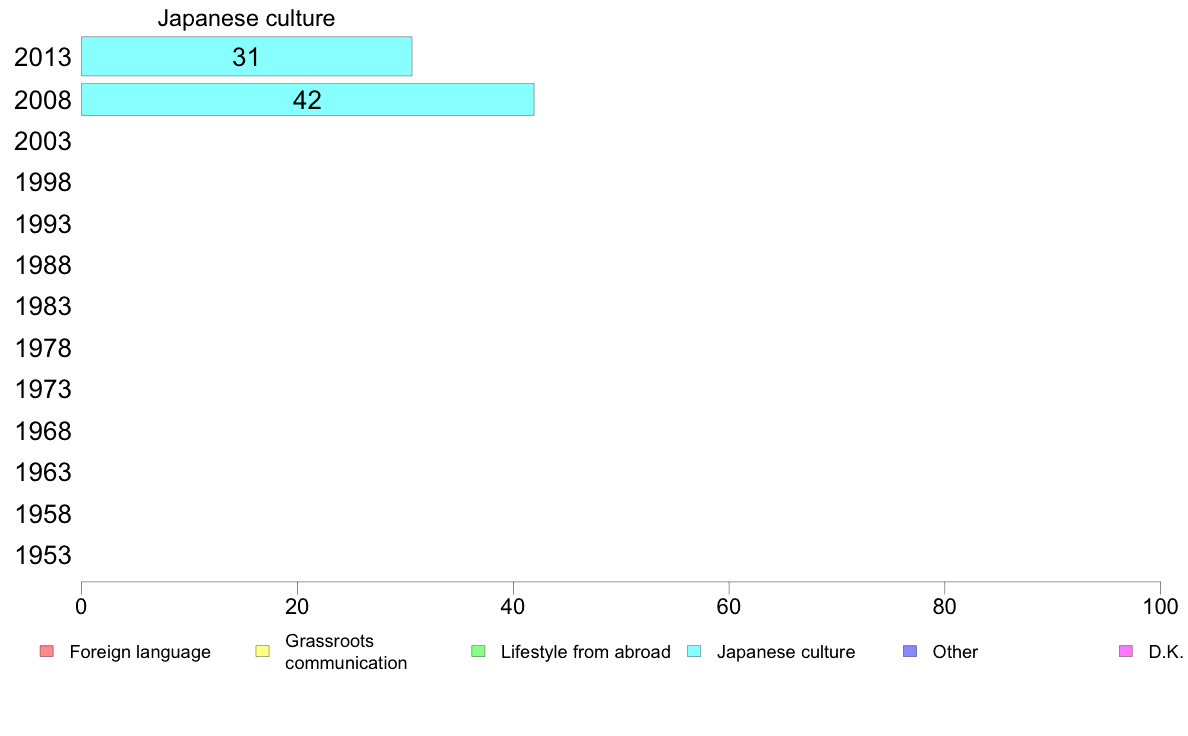Click the 2003 year label

pyautogui.click(x=42, y=141)
